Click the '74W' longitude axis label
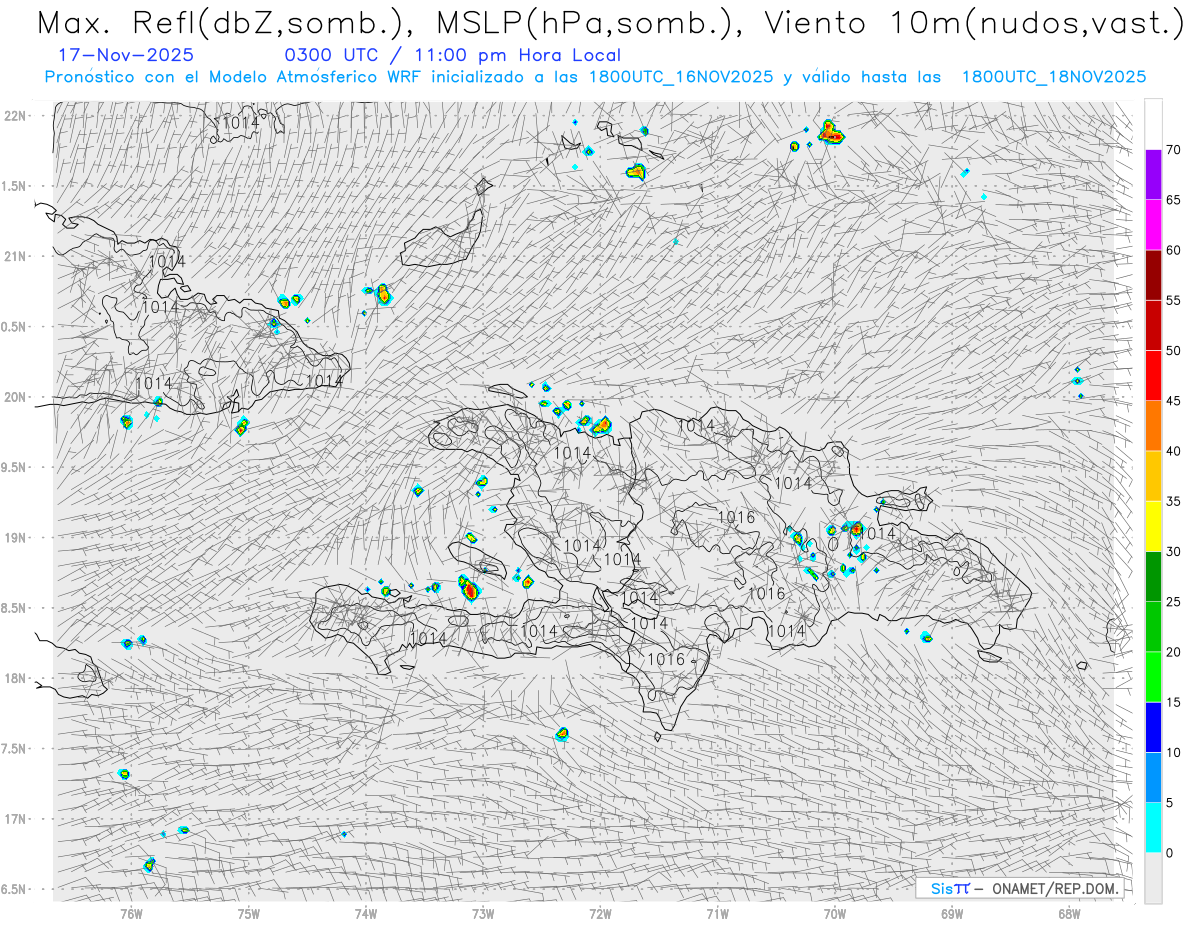 coord(366,914)
